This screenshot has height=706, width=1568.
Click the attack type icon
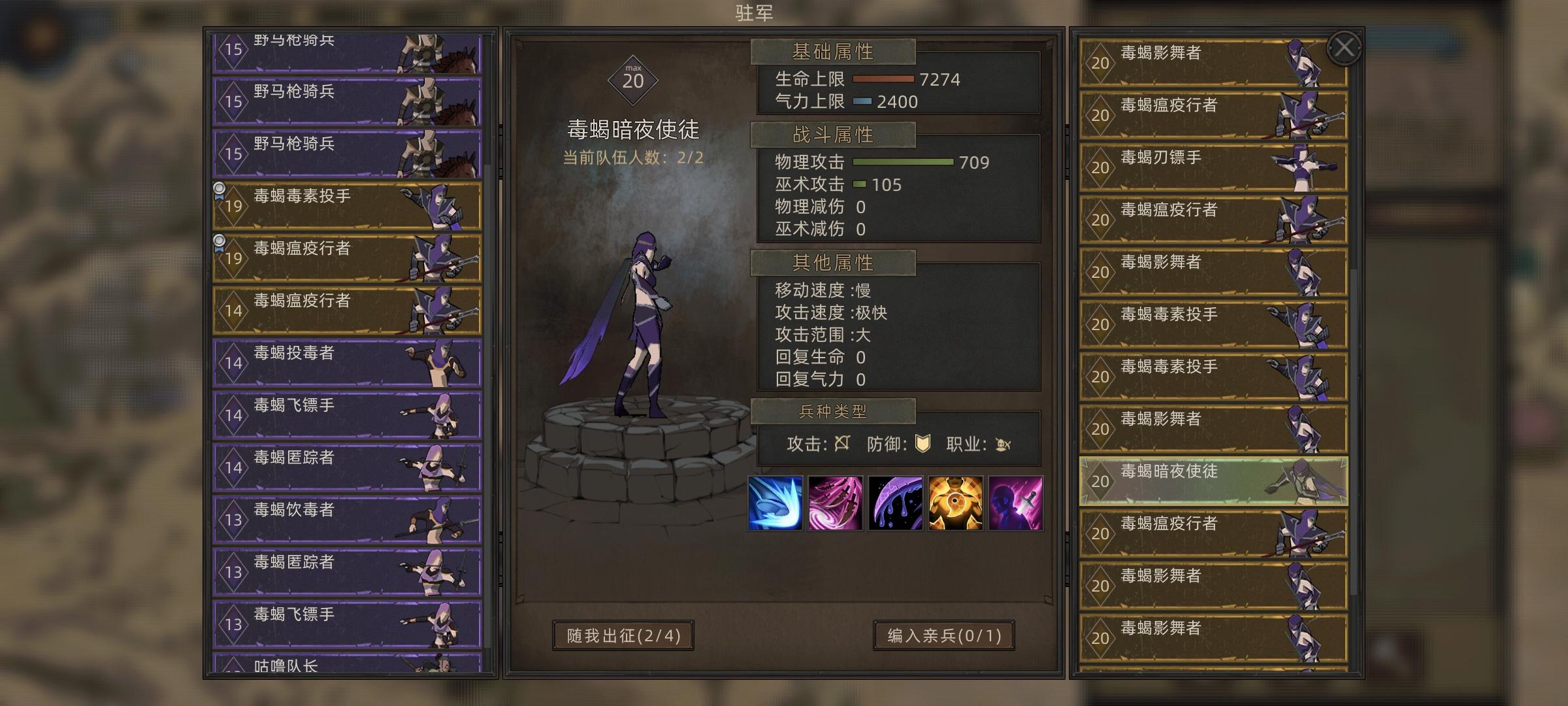point(842,444)
